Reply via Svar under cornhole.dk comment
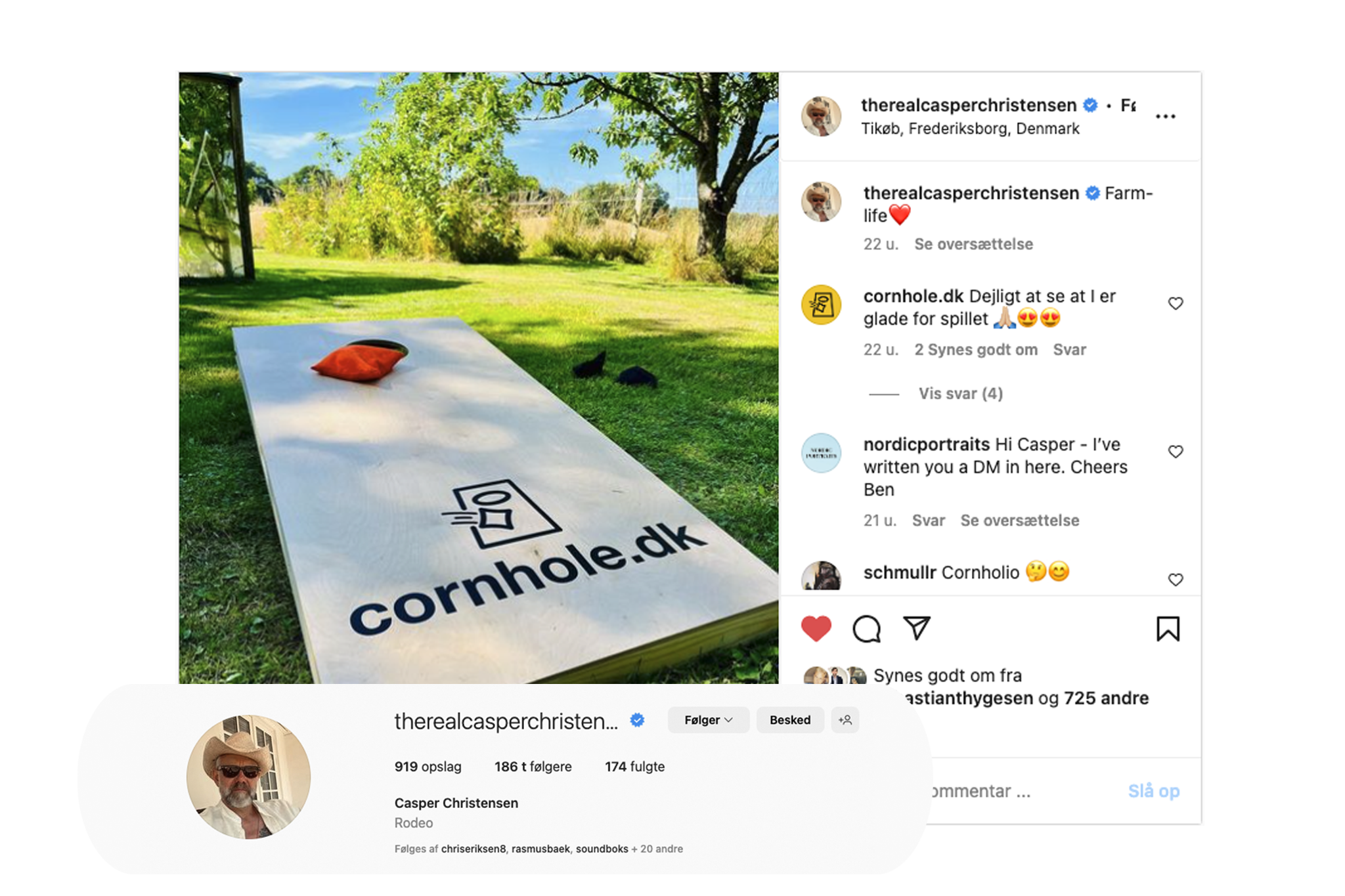This screenshot has width=1345, height=896. coord(1069,350)
